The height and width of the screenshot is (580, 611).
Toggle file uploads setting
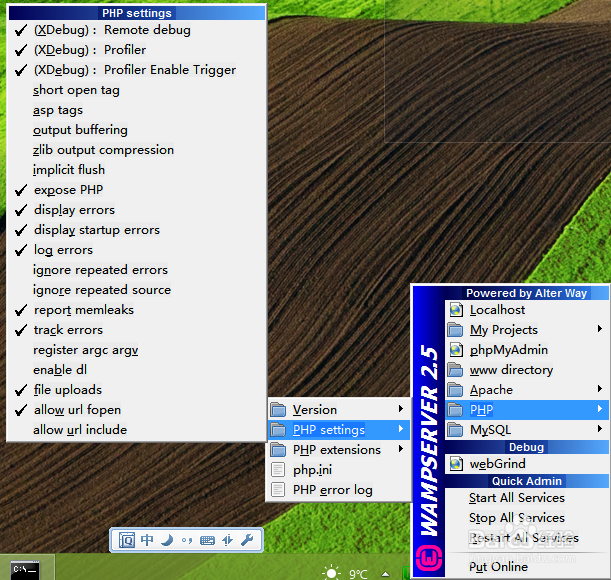click(136, 390)
